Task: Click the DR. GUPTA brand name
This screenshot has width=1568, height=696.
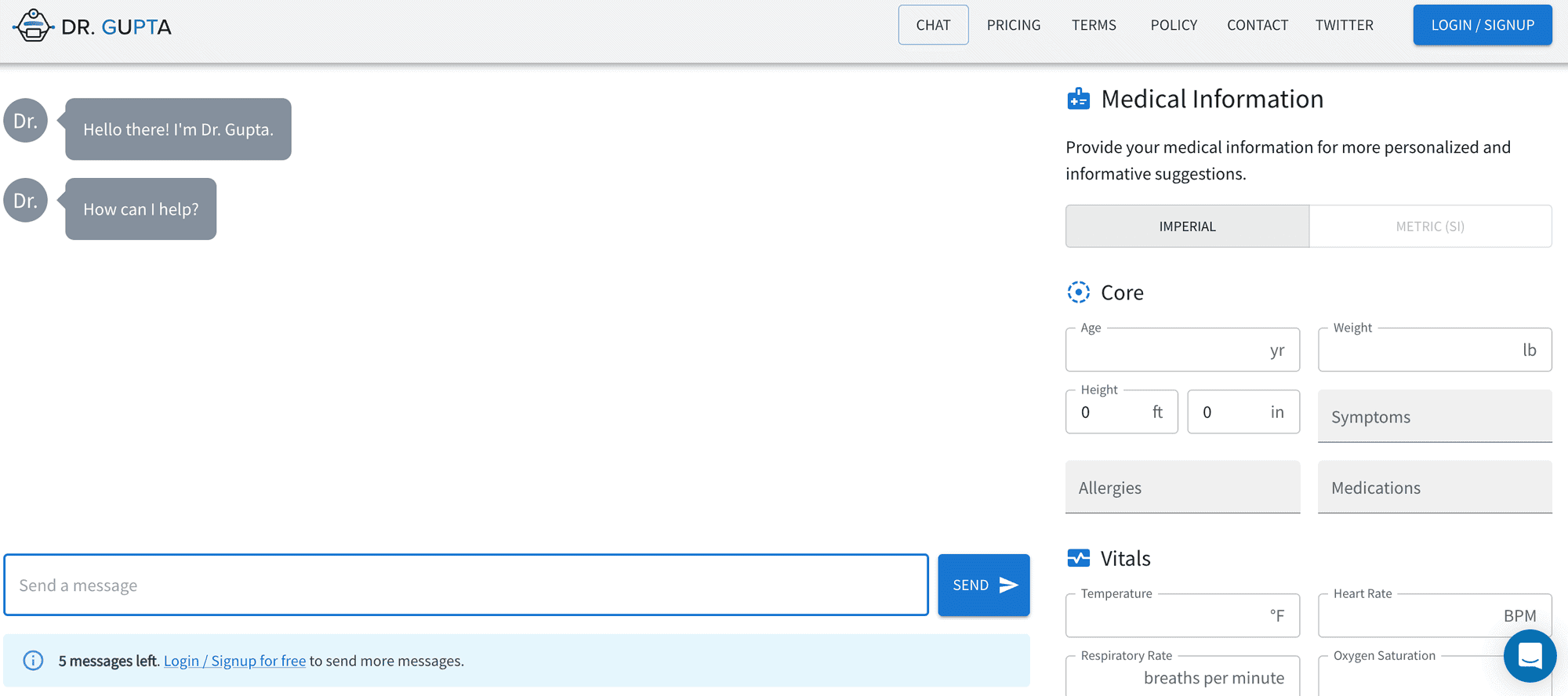Action: point(116,27)
